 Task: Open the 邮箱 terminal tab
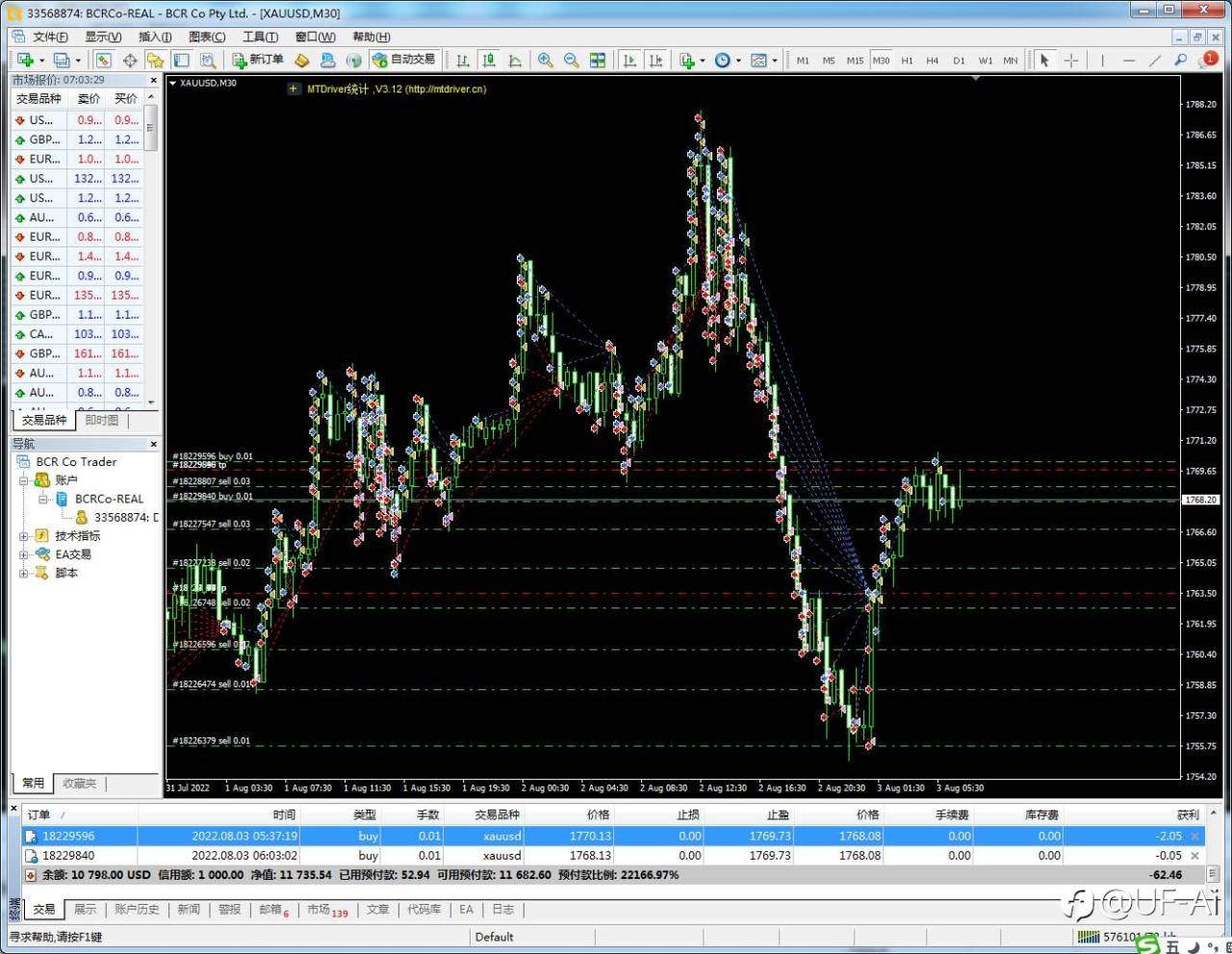(273, 910)
